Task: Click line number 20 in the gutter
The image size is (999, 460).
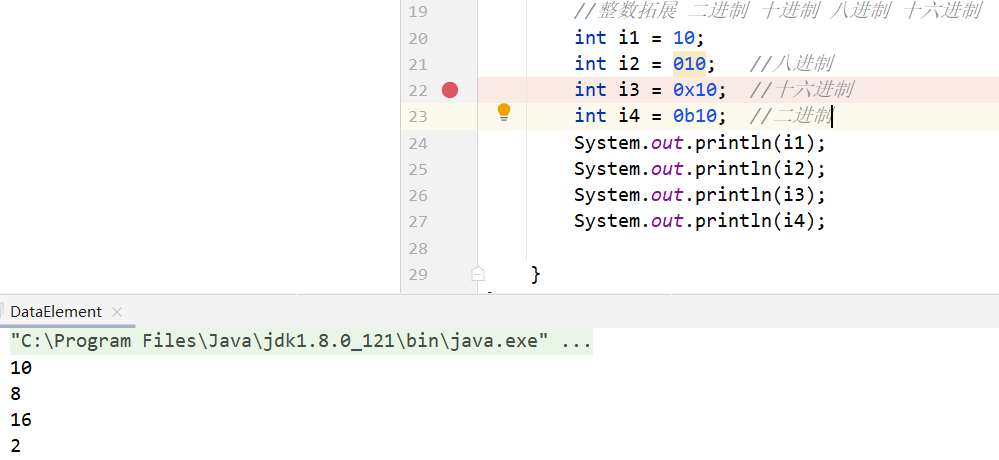Action: (x=418, y=38)
